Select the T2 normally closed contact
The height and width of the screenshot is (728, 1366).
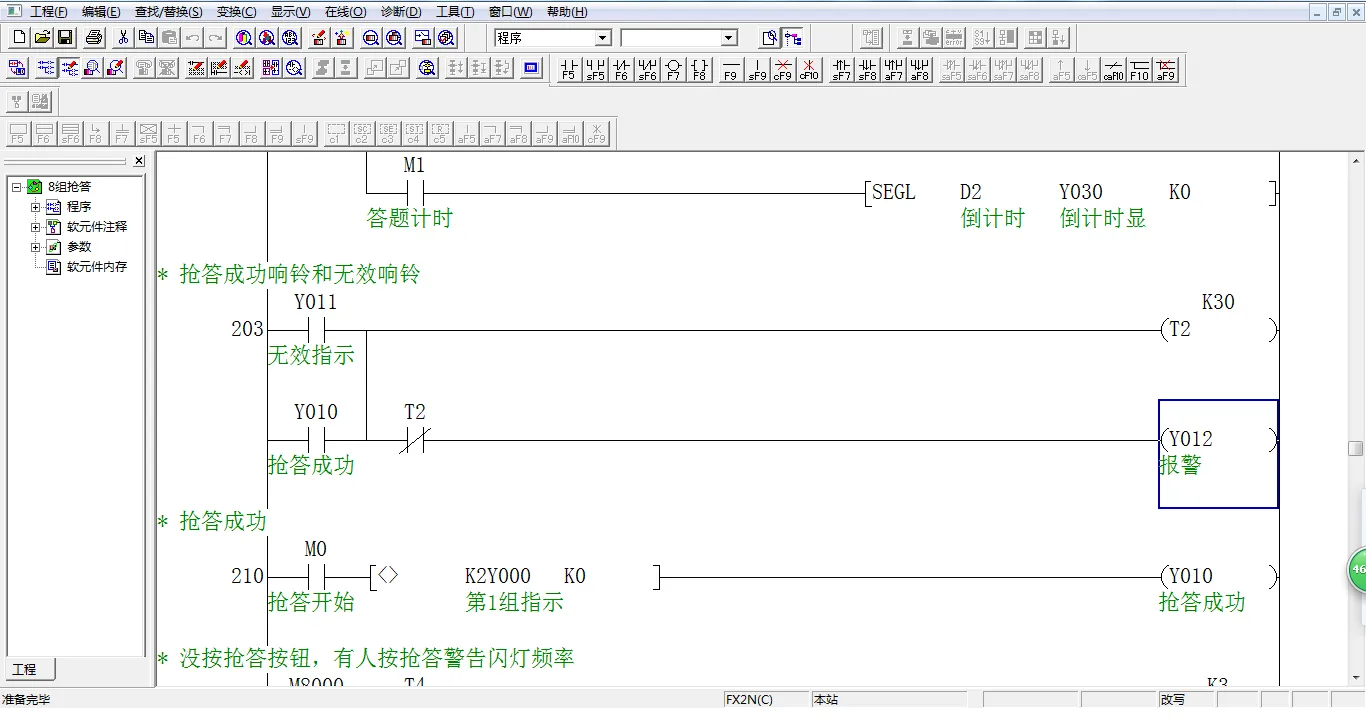(414, 439)
